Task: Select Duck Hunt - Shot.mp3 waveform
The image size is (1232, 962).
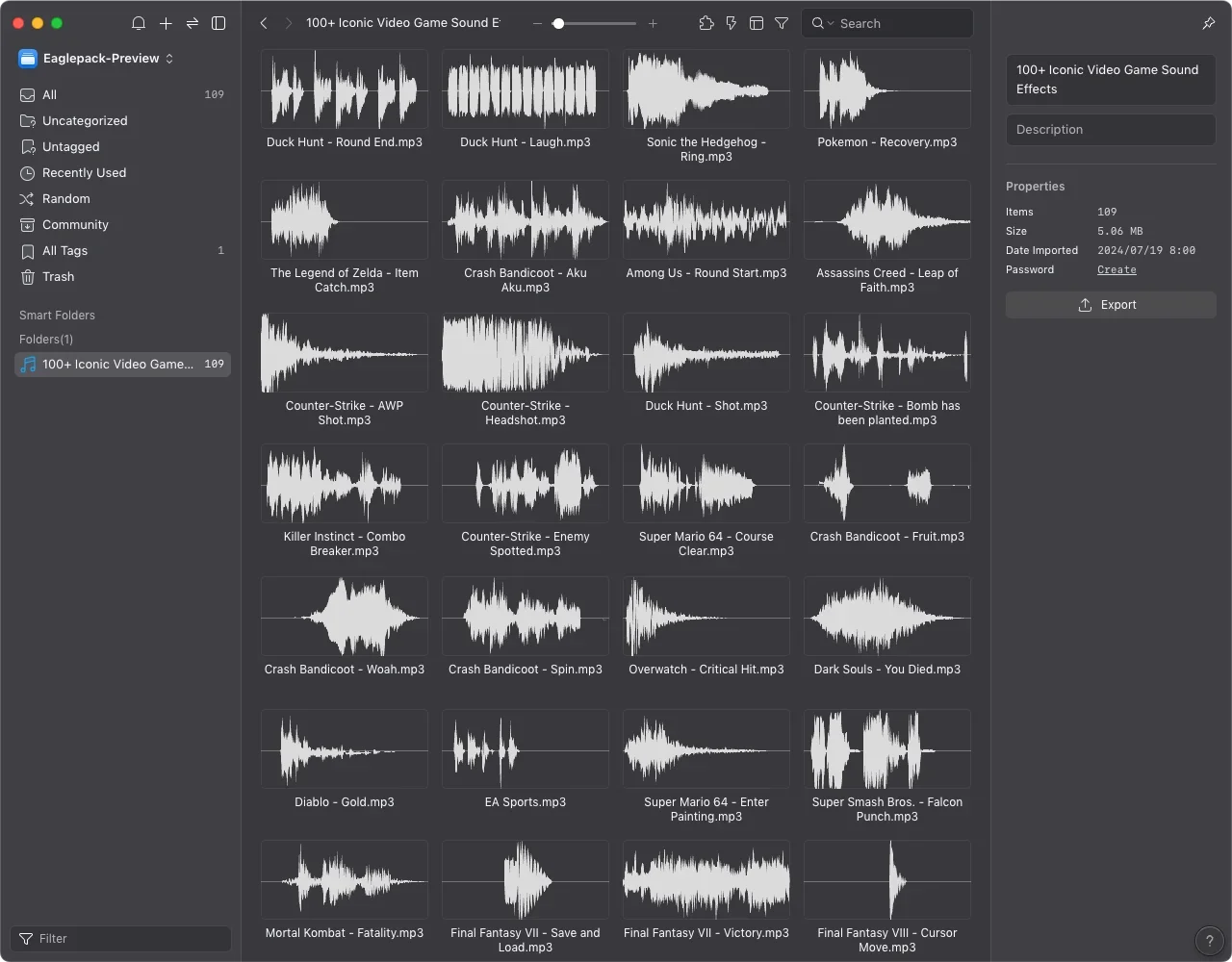Action: [706, 353]
